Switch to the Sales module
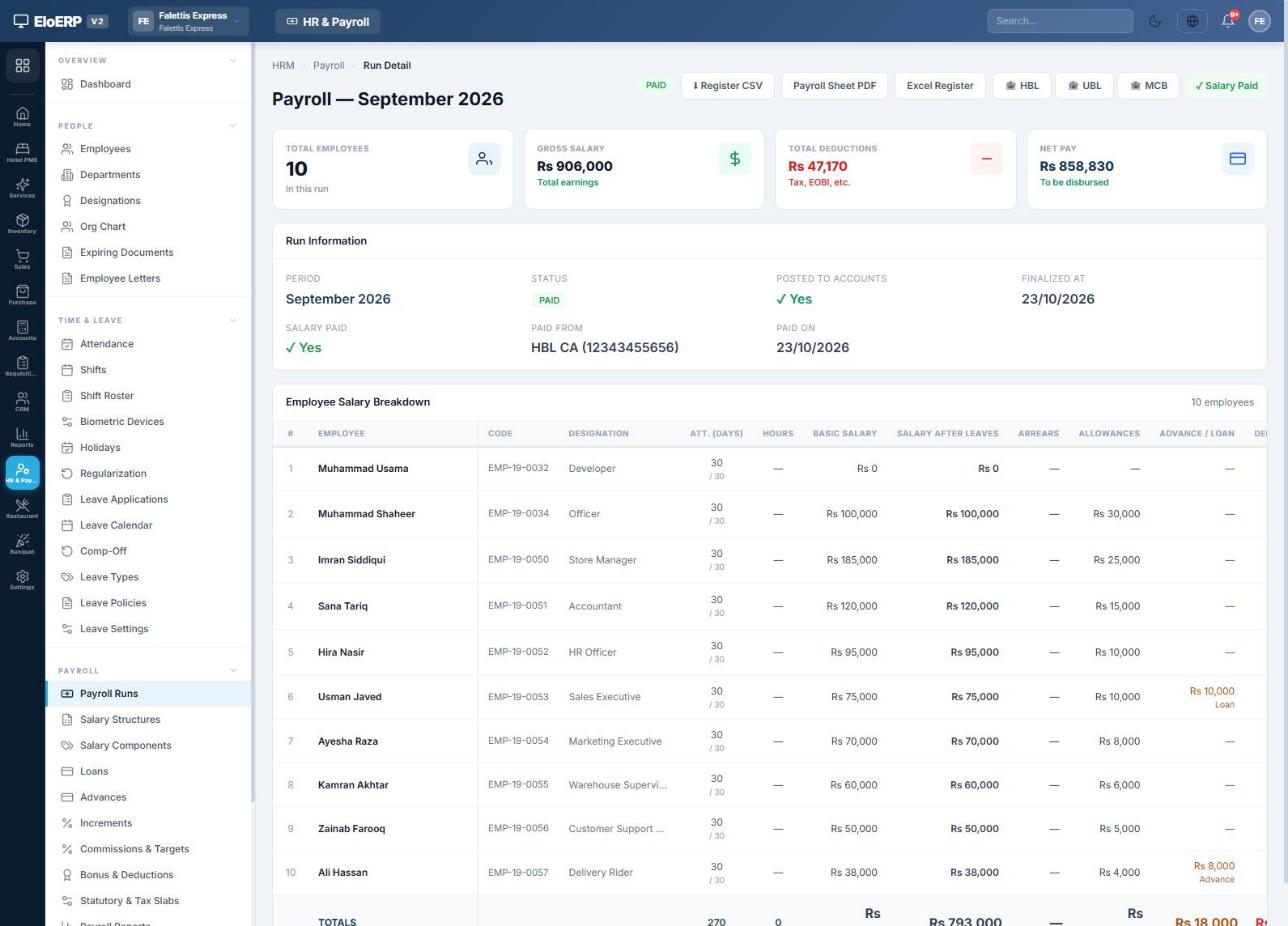Viewport: 1288px width, 926px height. [22, 259]
